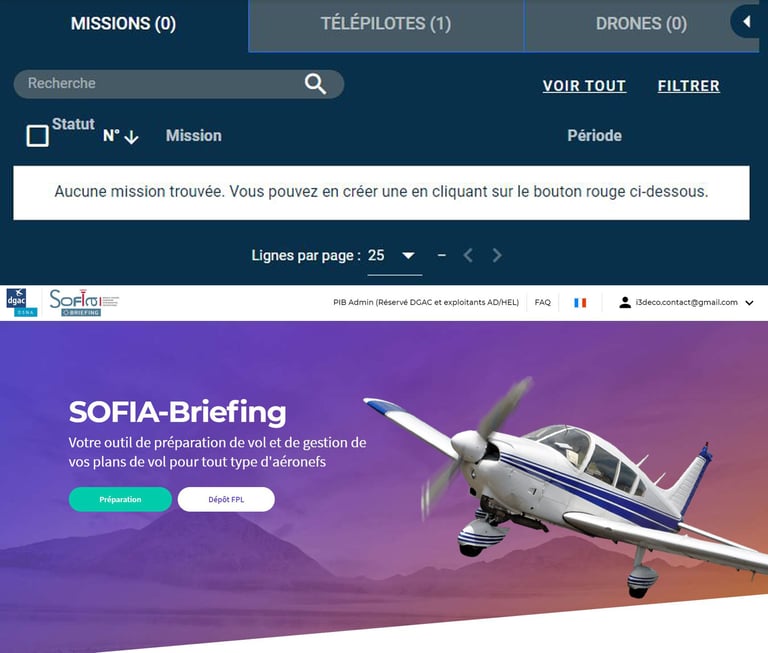Click the DGAC DSNA logo
The width and height of the screenshot is (768, 653).
(22, 302)
